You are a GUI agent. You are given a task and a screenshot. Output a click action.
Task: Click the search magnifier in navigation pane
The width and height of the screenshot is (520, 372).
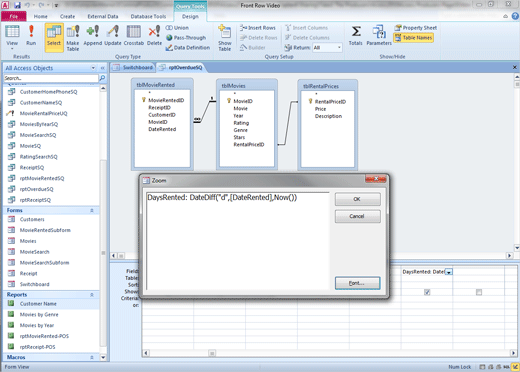pos(102,78)
